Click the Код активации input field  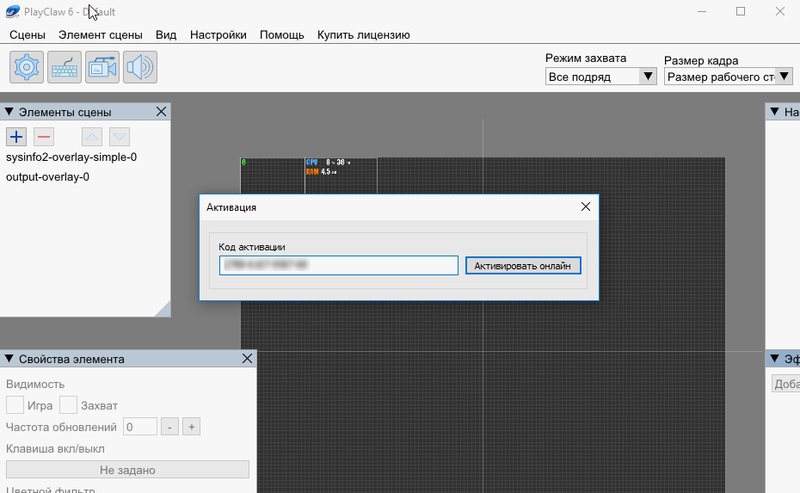(338, 265)
